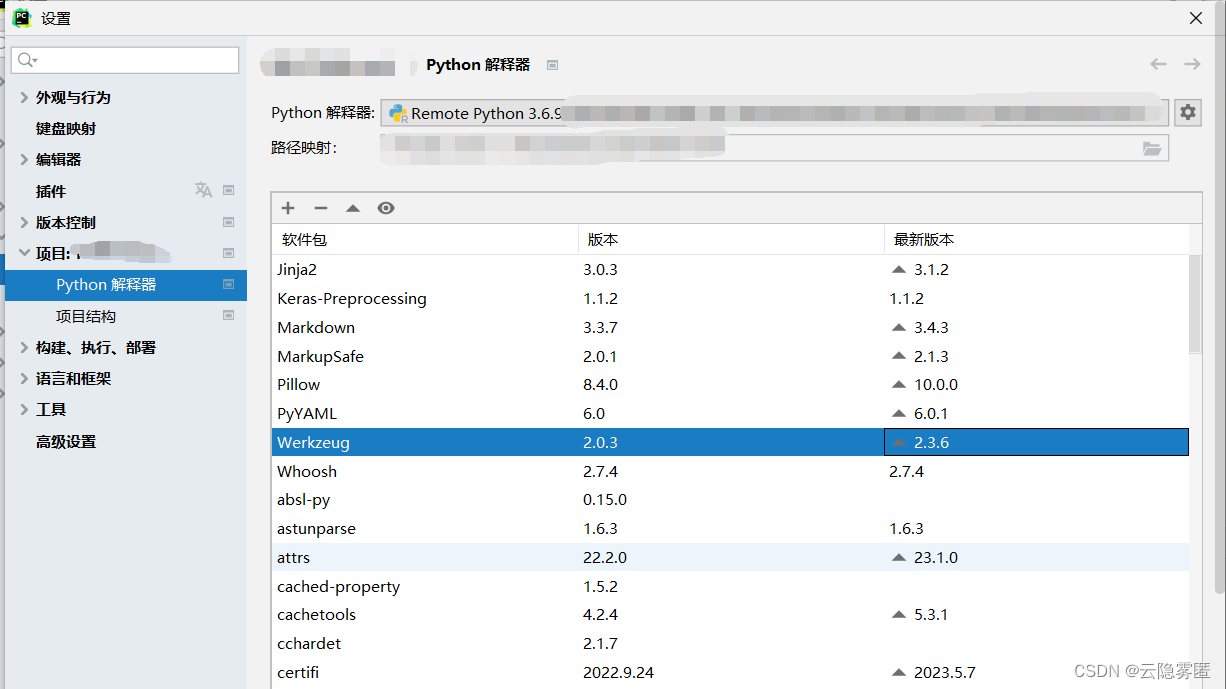The width and height of the screenshot is (1226, 689).
Task: Select the cached-property package row
Action: click(x=730, y=586)
